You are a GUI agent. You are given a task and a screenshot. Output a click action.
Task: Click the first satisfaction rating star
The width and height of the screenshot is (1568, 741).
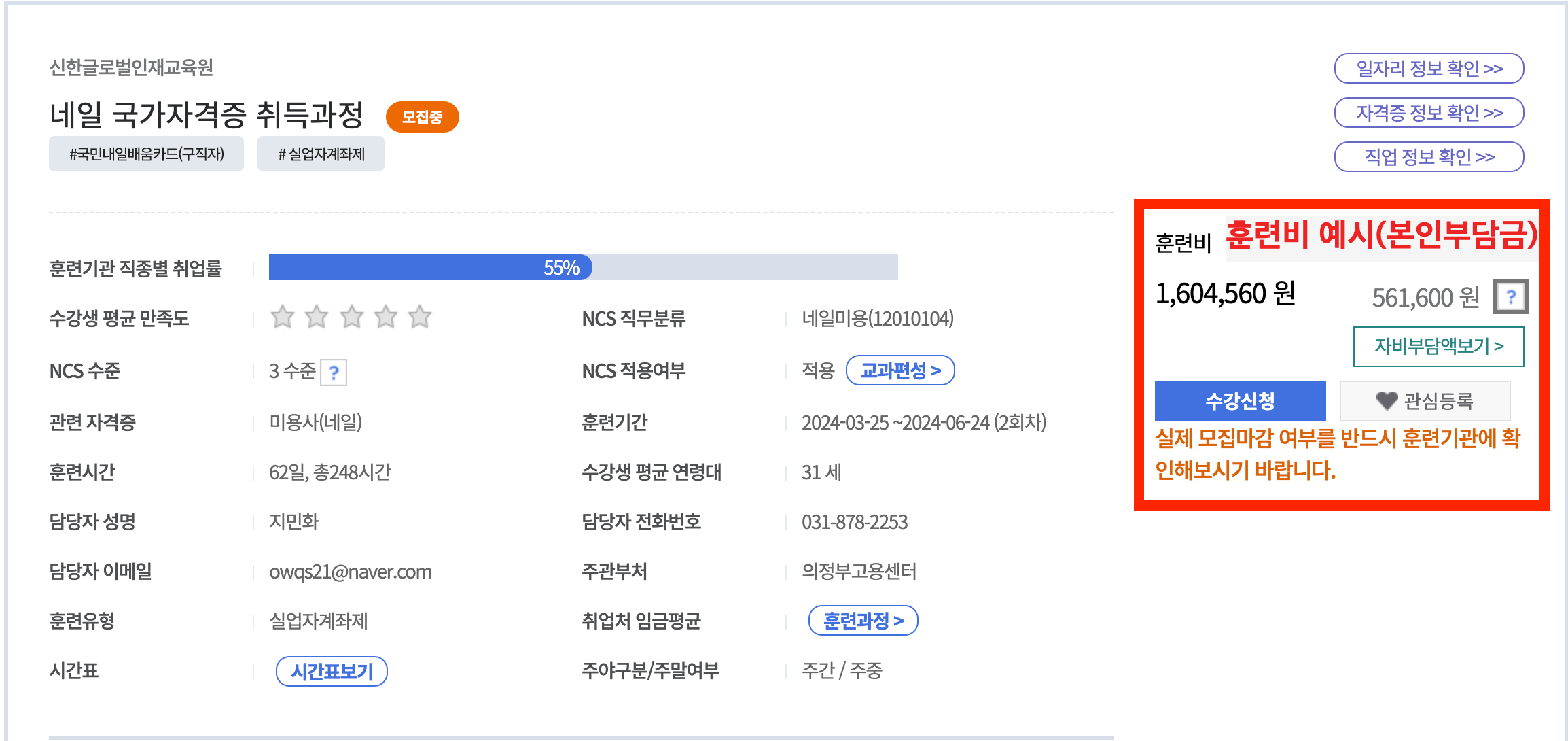(282, 317)
